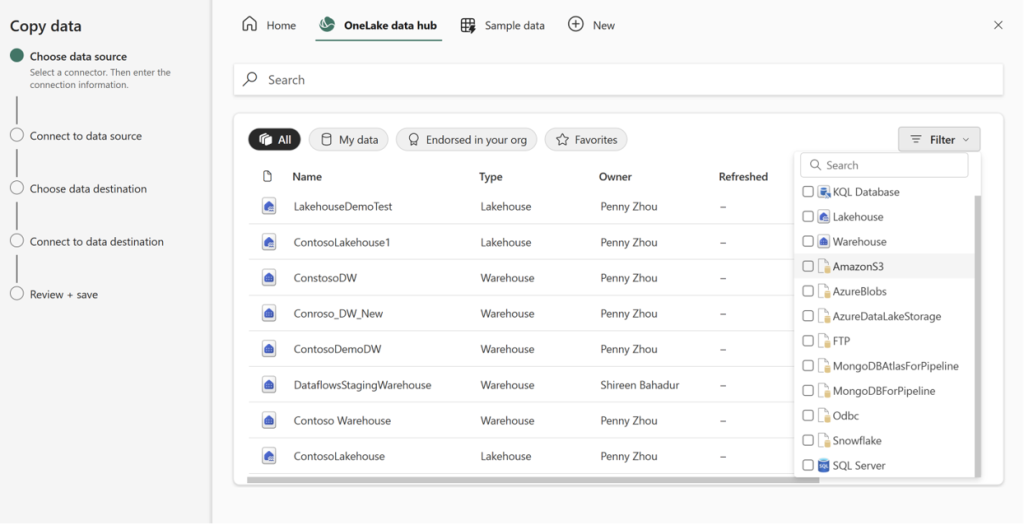Tick the AmazonS3 filter checkbox
This screenshot has width=1024, height=525.
(x=808, y=266)
